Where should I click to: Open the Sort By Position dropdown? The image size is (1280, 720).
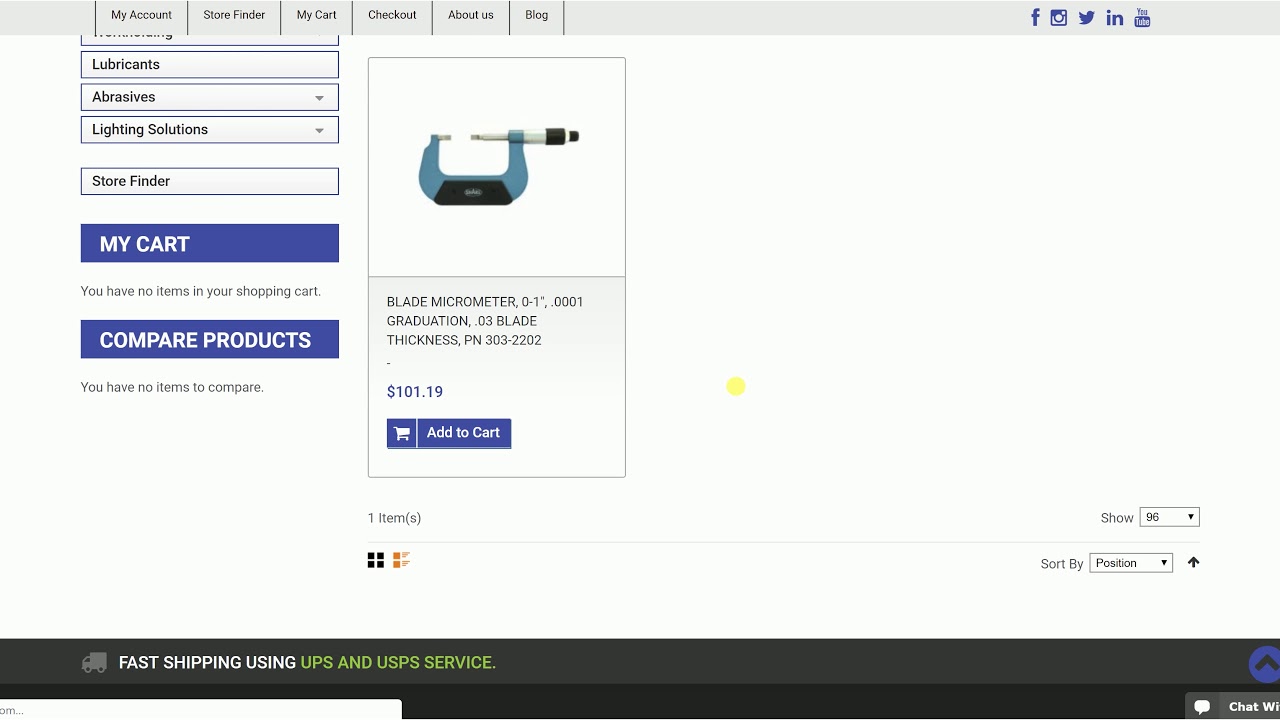[x=1131, y=563]
